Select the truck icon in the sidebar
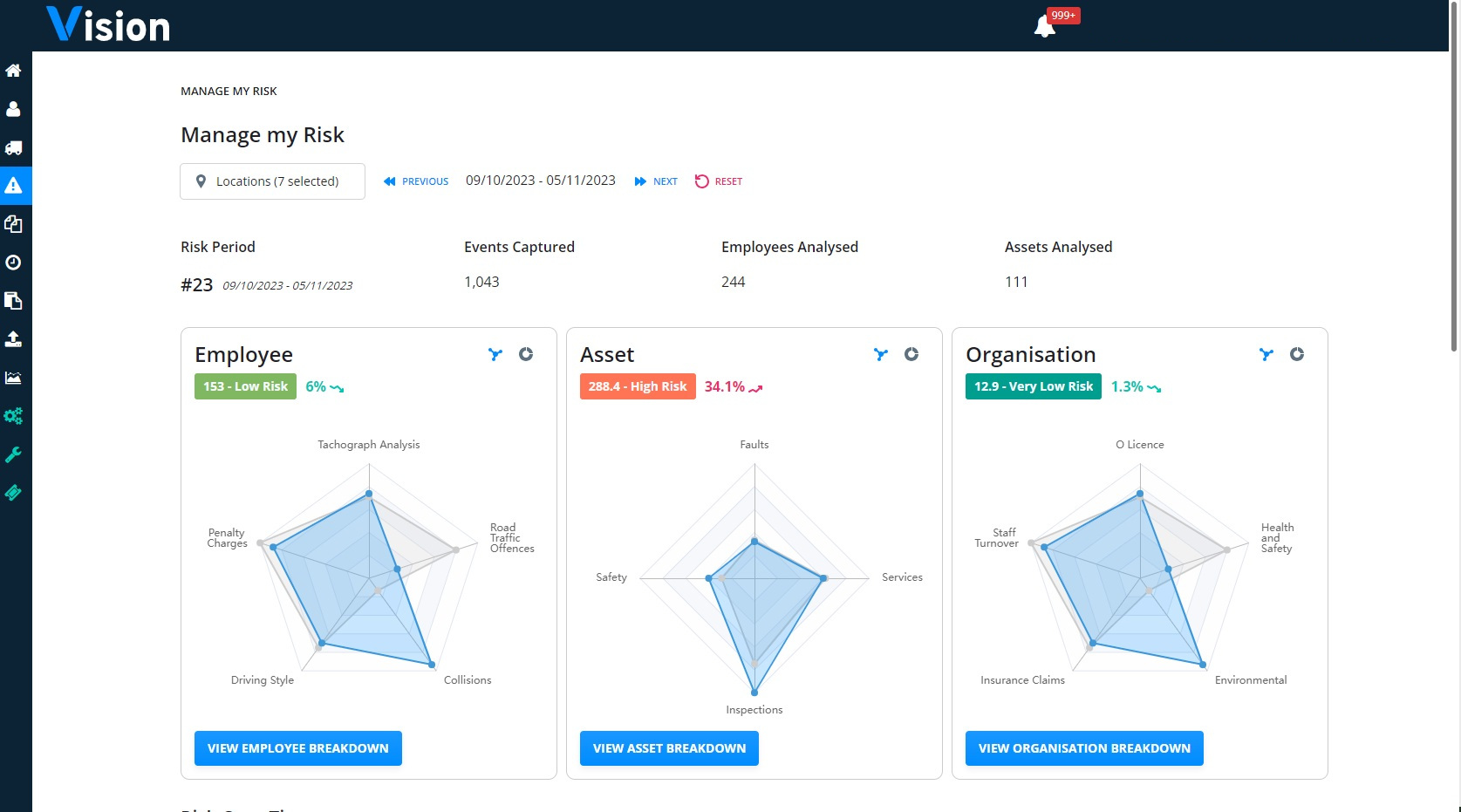1461x812 pixels. pyautogui.click(x=13, y=147)
